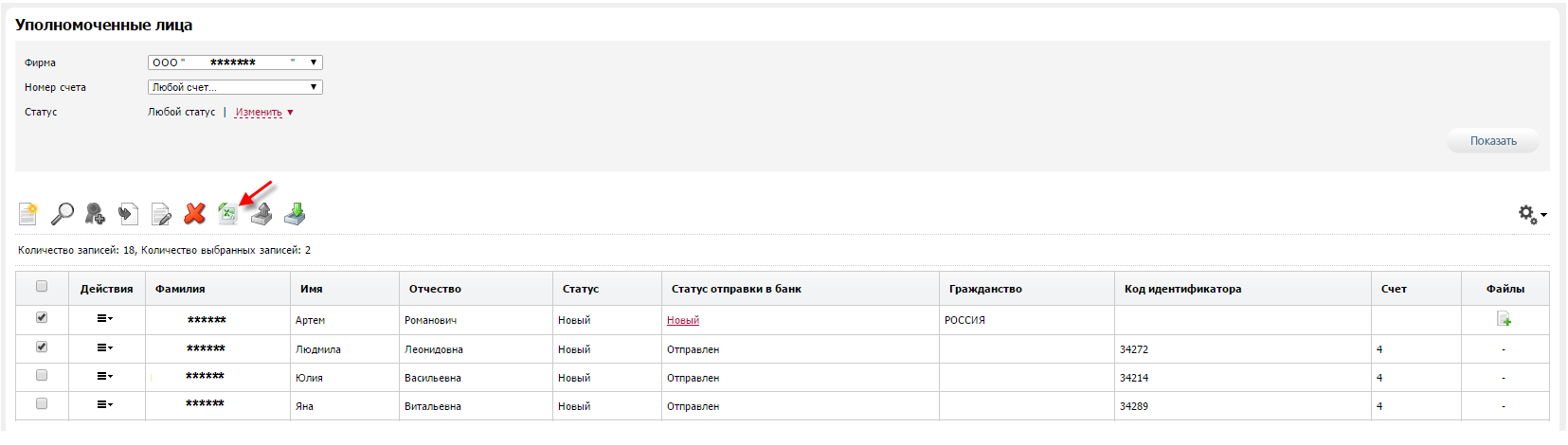Viewport: 1568px width, 445px height.
Task: Open actions menu for the Юлия row
Action: (x=105, y=377)
